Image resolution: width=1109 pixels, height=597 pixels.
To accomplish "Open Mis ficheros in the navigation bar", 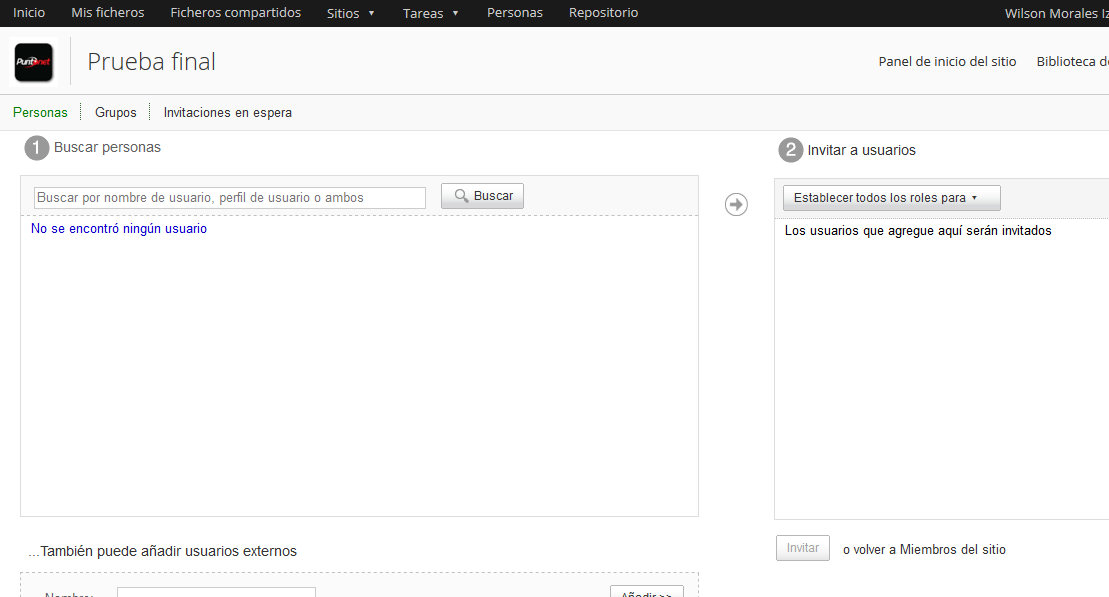I will [108, 13].
